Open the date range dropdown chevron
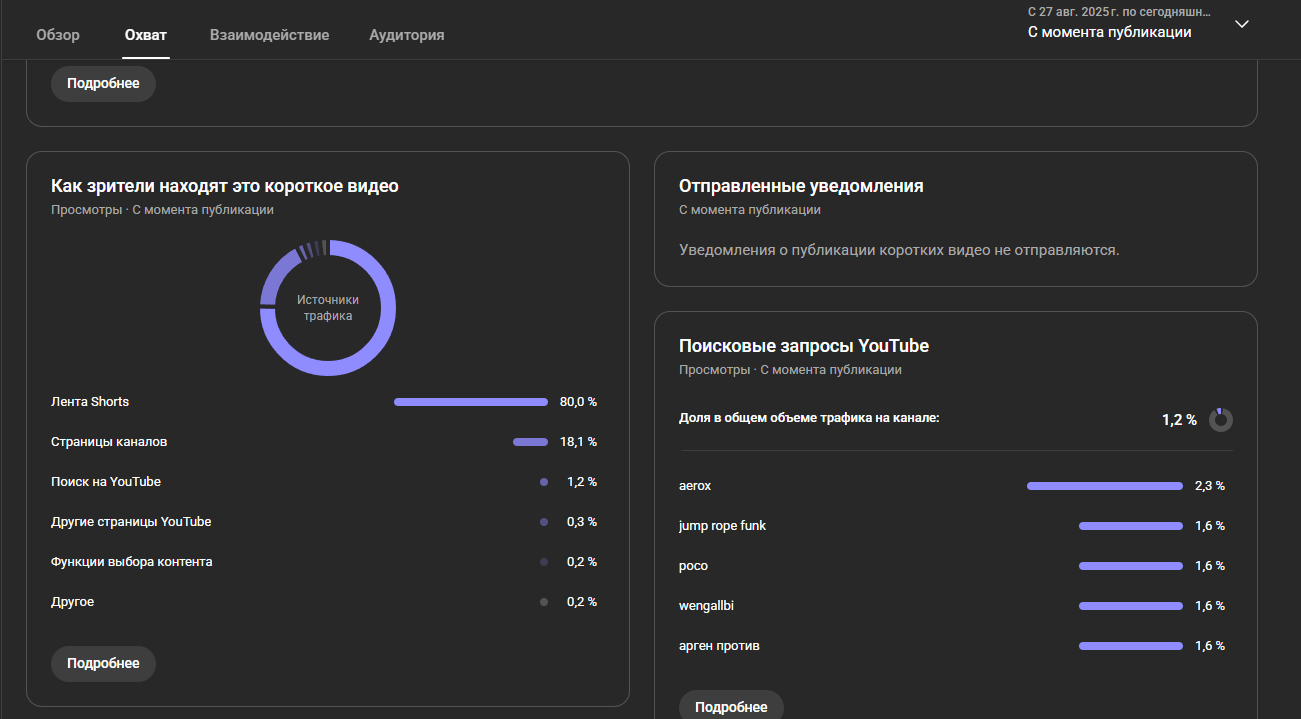The image size is (1301, 719). (1242, 24)
